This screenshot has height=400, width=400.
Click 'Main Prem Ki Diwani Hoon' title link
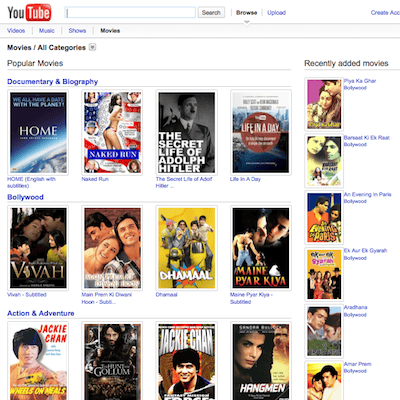[x=107, y=298]
